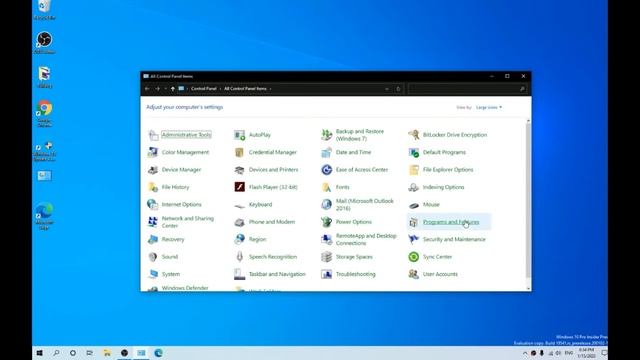
Task: Open the Sync Center icon
Action: [x=413, y=257]
